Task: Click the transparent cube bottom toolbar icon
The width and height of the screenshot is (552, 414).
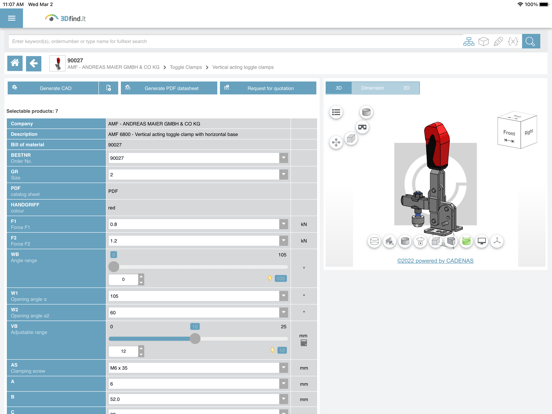Action: click(436, 242)
